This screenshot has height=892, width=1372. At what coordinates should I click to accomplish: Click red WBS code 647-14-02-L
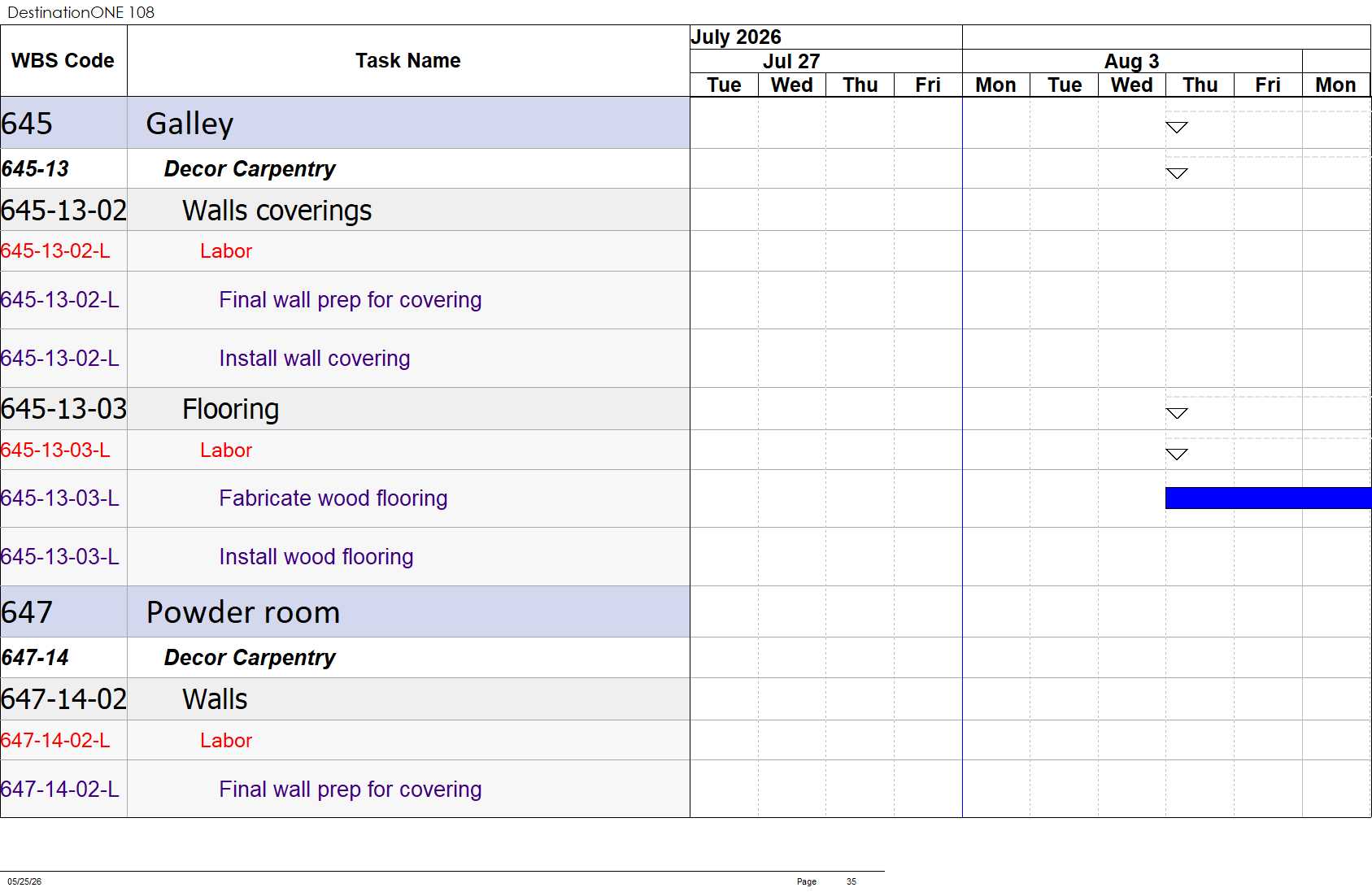(x=55, y=741)
